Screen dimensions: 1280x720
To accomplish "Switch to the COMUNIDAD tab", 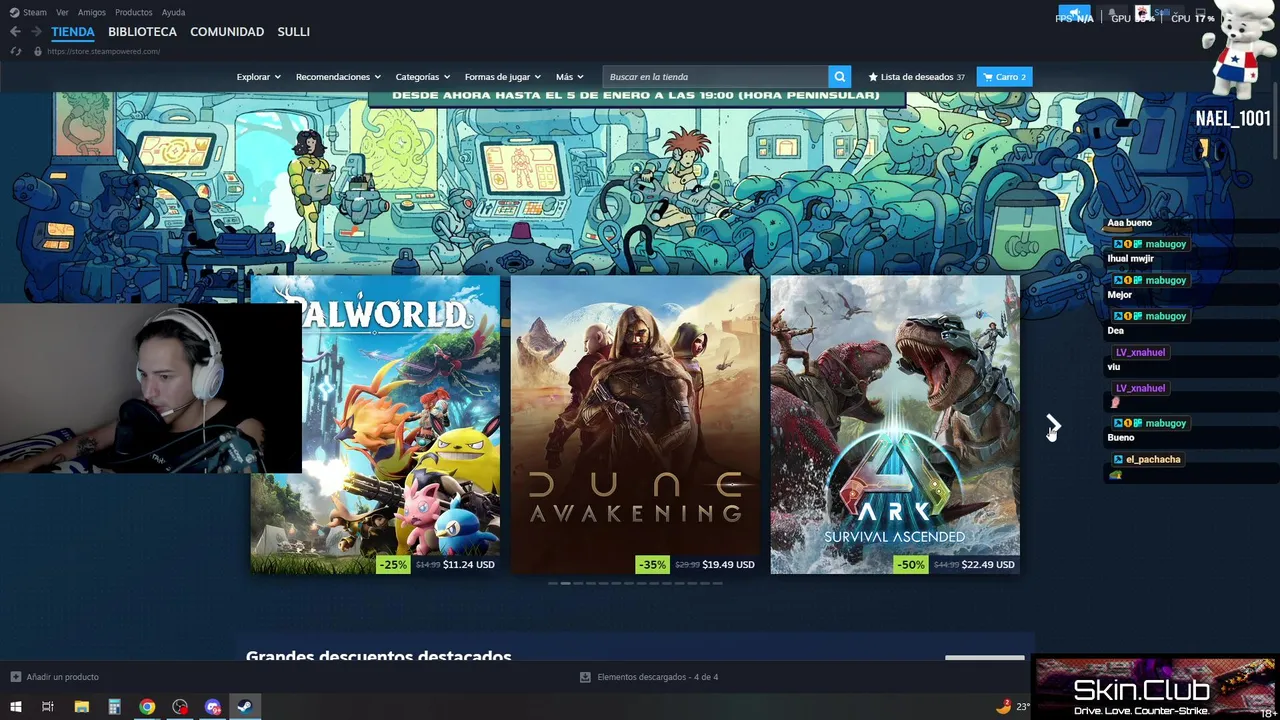I will [x=227, y=32].
